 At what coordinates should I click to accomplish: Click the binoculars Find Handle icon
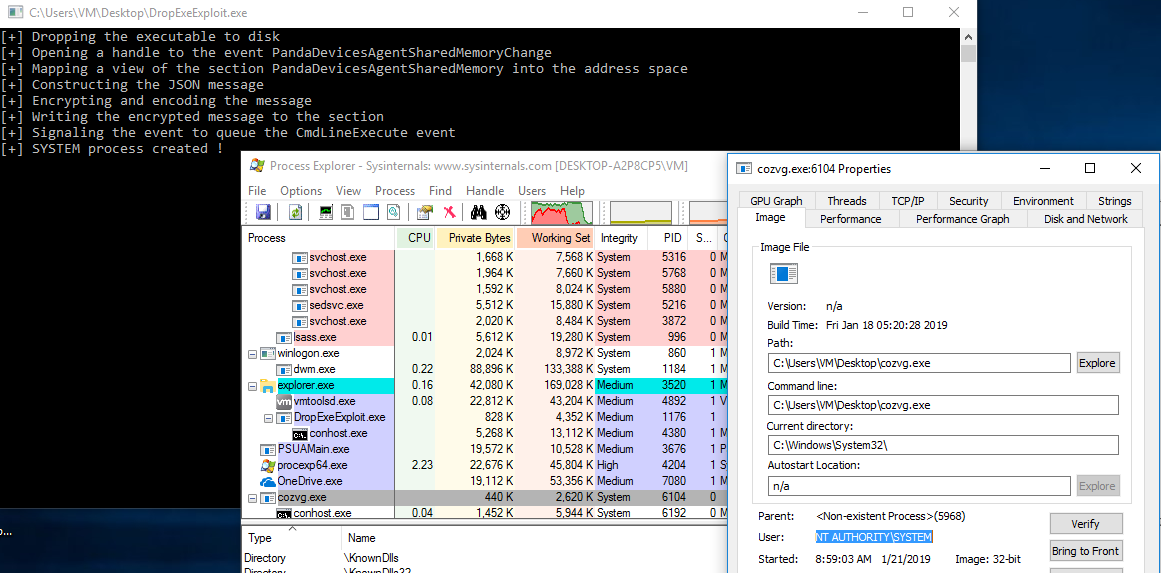click(x=478, y=212)
